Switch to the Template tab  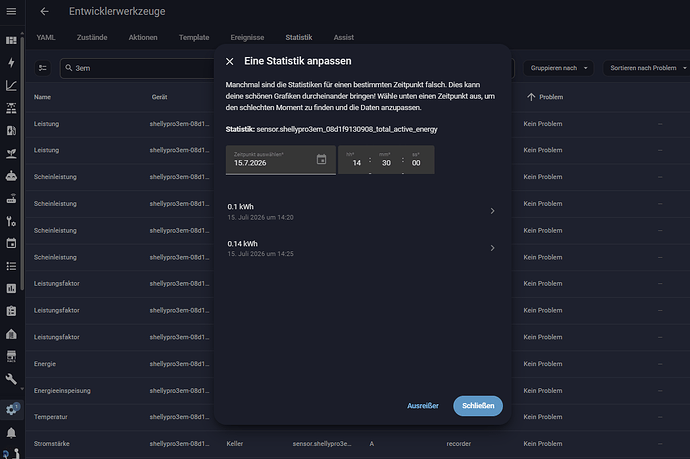coord(194,37)
